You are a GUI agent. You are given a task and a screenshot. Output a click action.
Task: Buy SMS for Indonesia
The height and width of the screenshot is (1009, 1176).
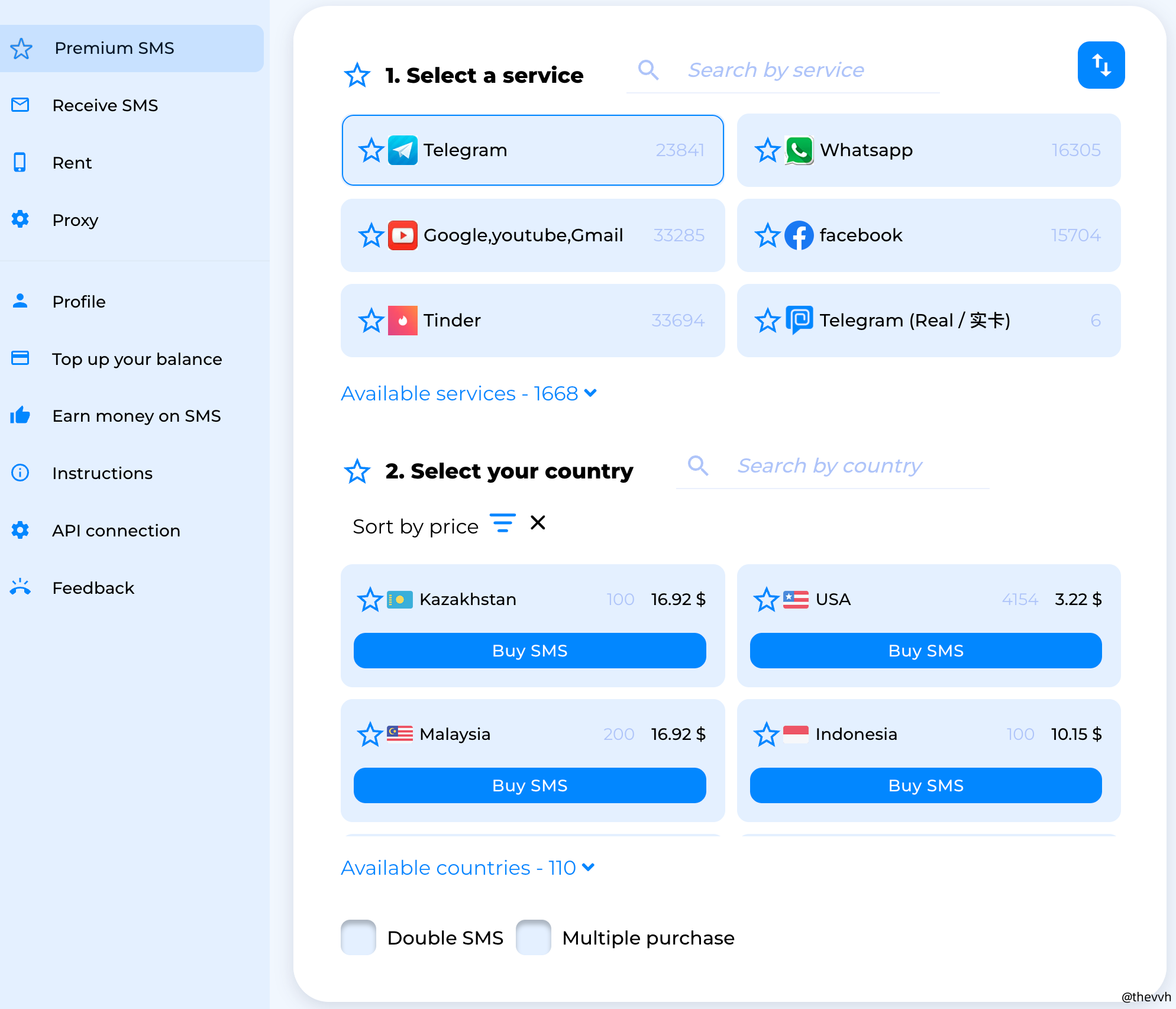(925, 785)
